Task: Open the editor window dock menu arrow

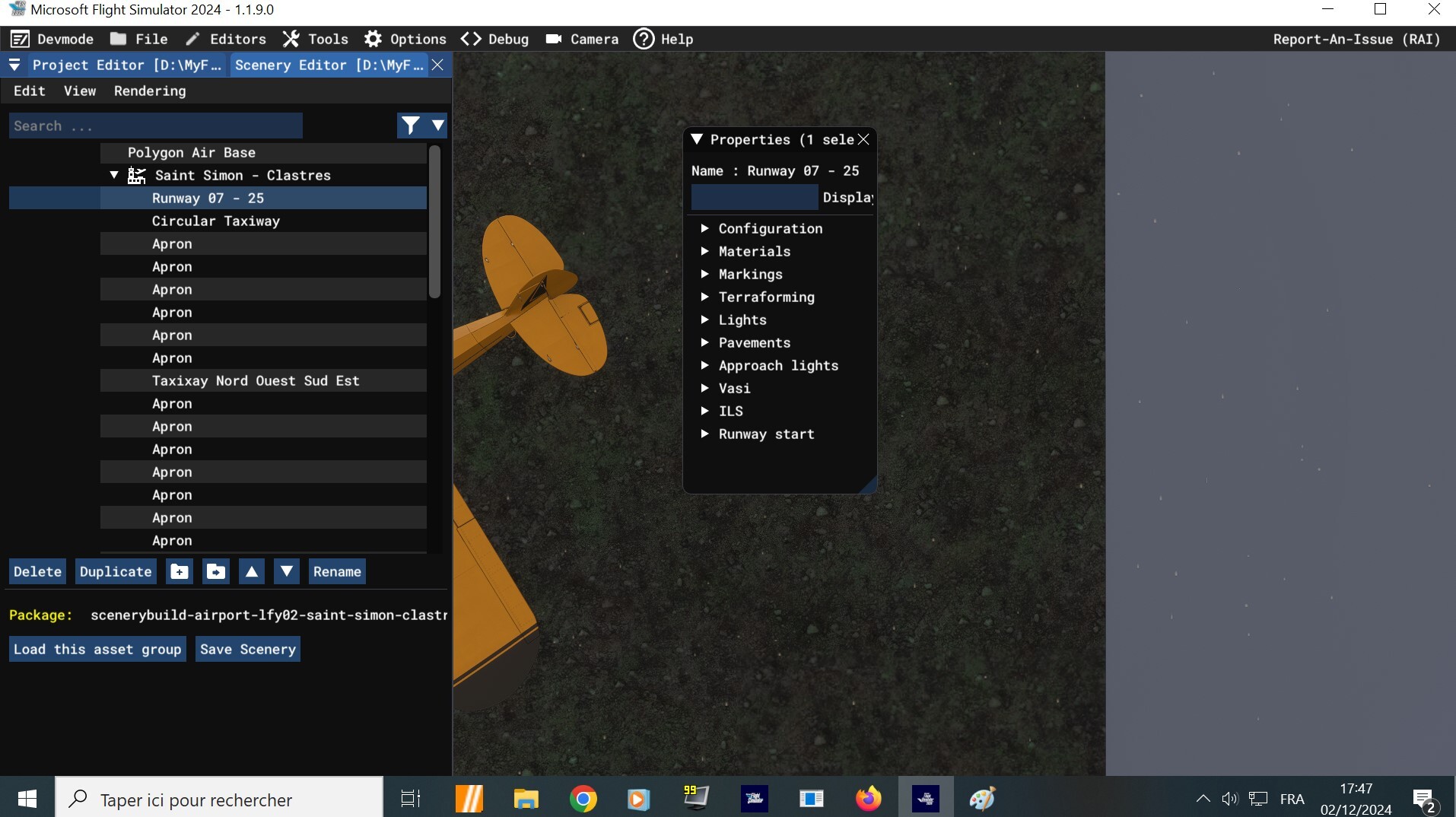Action: point(14,65)
